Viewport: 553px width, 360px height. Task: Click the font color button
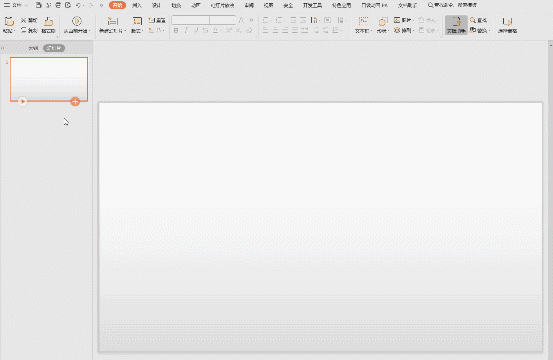pos(215,31)
